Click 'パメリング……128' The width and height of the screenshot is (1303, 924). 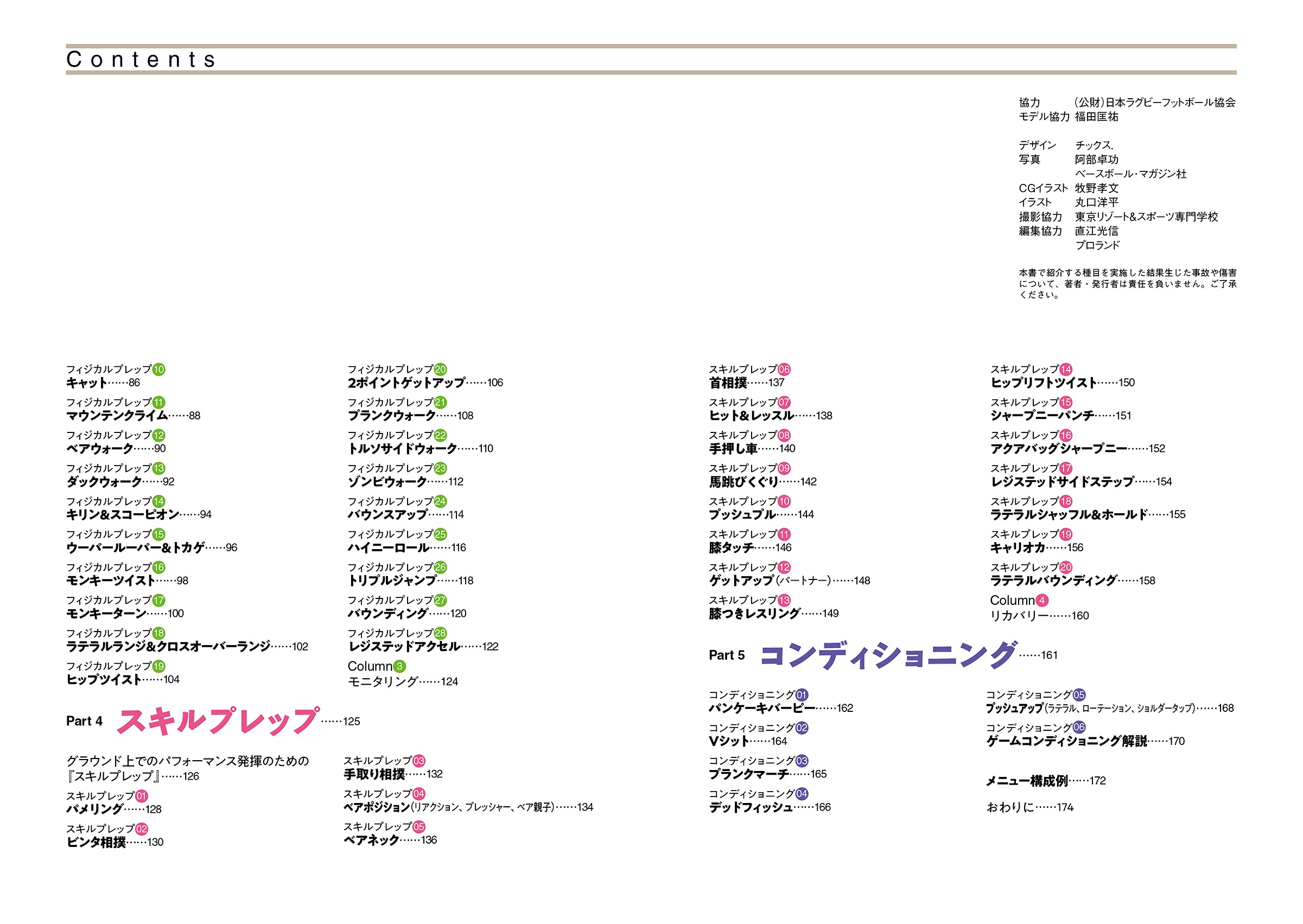pos(114,809)
